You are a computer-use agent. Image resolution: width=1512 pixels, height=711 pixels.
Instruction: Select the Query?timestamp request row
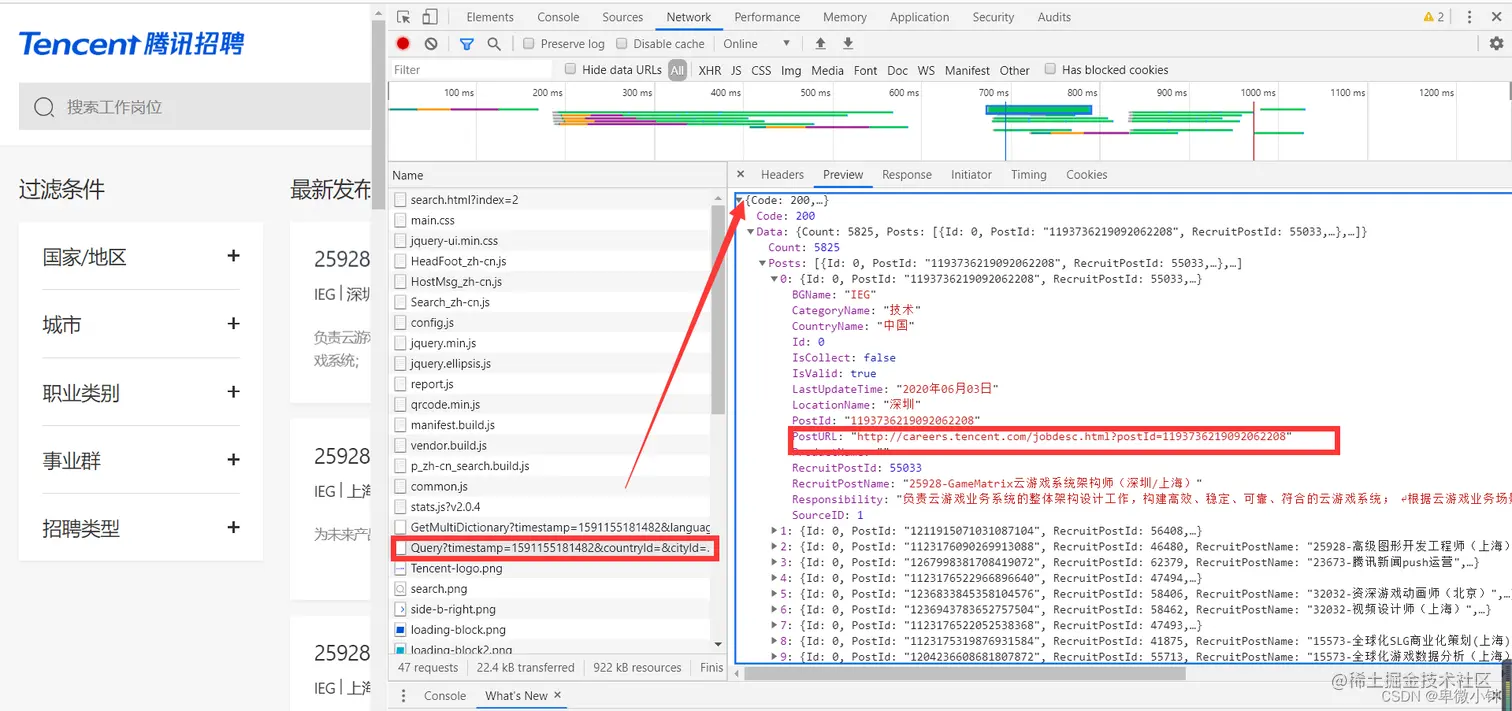tap(555, 548)
